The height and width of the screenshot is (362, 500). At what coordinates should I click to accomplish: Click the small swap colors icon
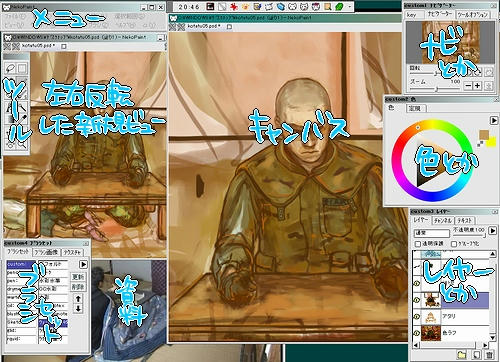point(480,144)
